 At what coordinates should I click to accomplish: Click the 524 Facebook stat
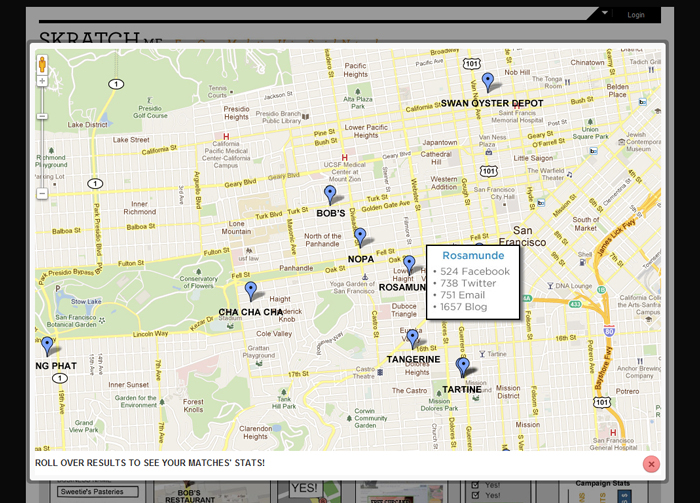[475, 271]
